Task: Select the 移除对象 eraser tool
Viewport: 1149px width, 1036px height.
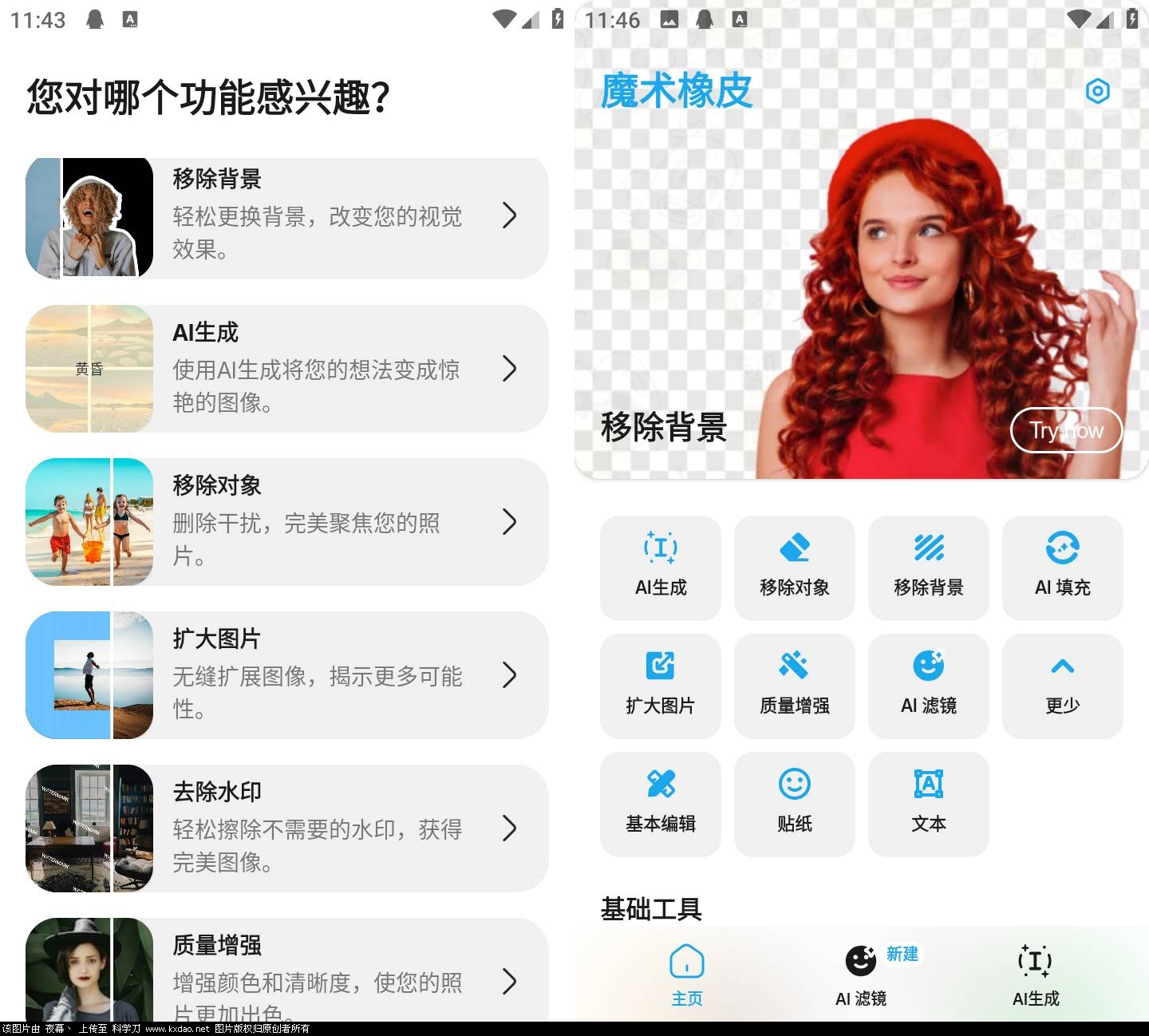Action: pyautogui.click(x=794, y=567)
